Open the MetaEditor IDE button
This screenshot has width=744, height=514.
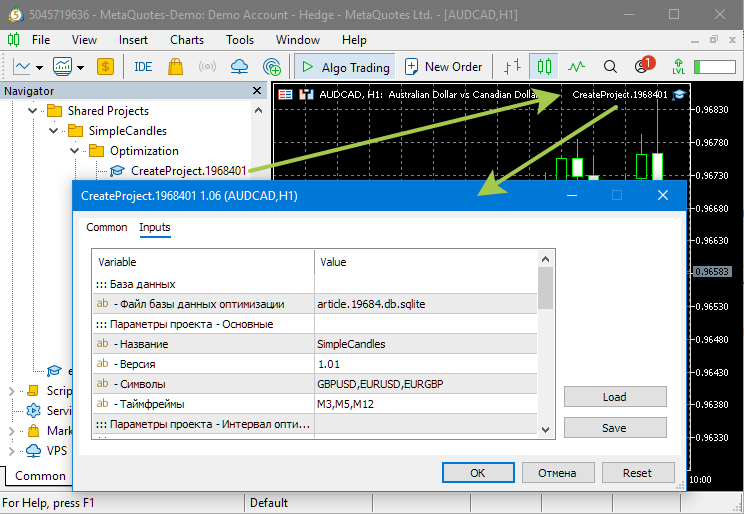tap(143, 67)
